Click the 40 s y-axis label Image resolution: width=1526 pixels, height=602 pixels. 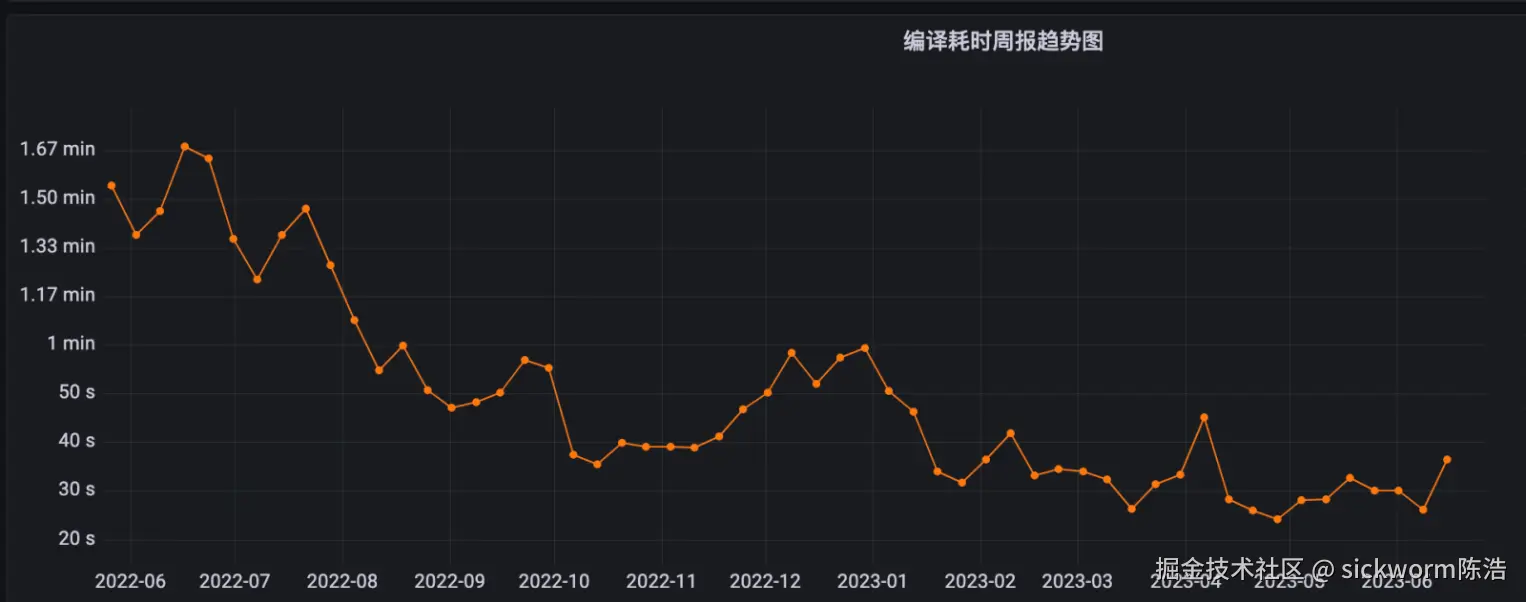tap(77, 441)
